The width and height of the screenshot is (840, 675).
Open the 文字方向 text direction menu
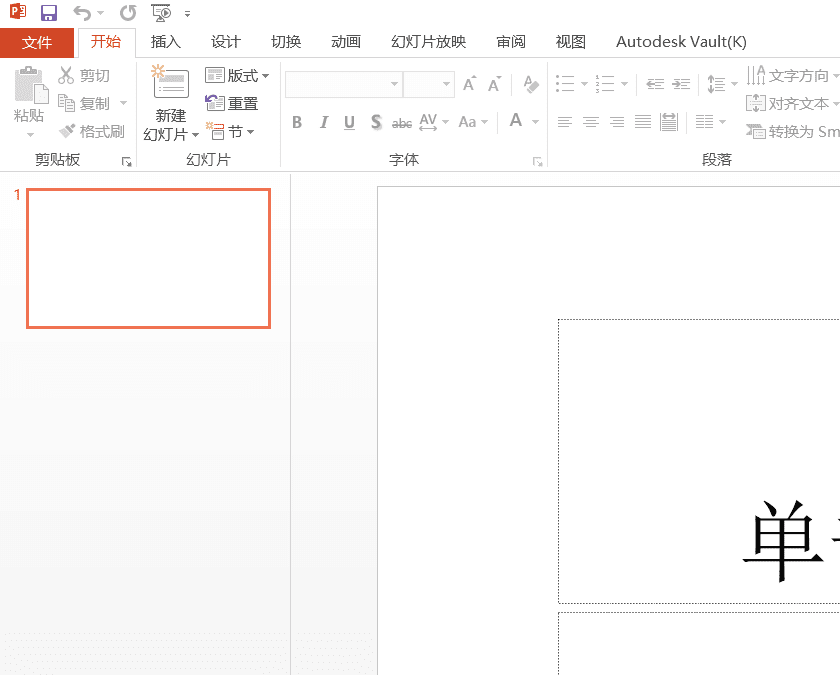(x=793, y=76)
